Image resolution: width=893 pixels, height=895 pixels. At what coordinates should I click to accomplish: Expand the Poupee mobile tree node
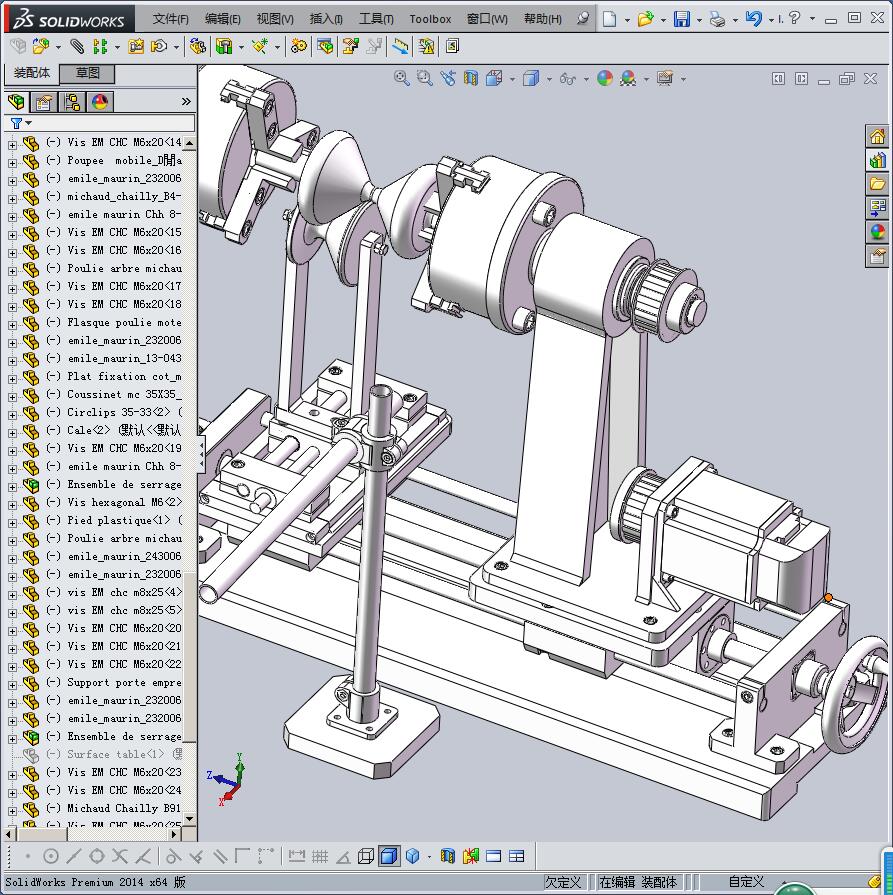coord(12,161)
